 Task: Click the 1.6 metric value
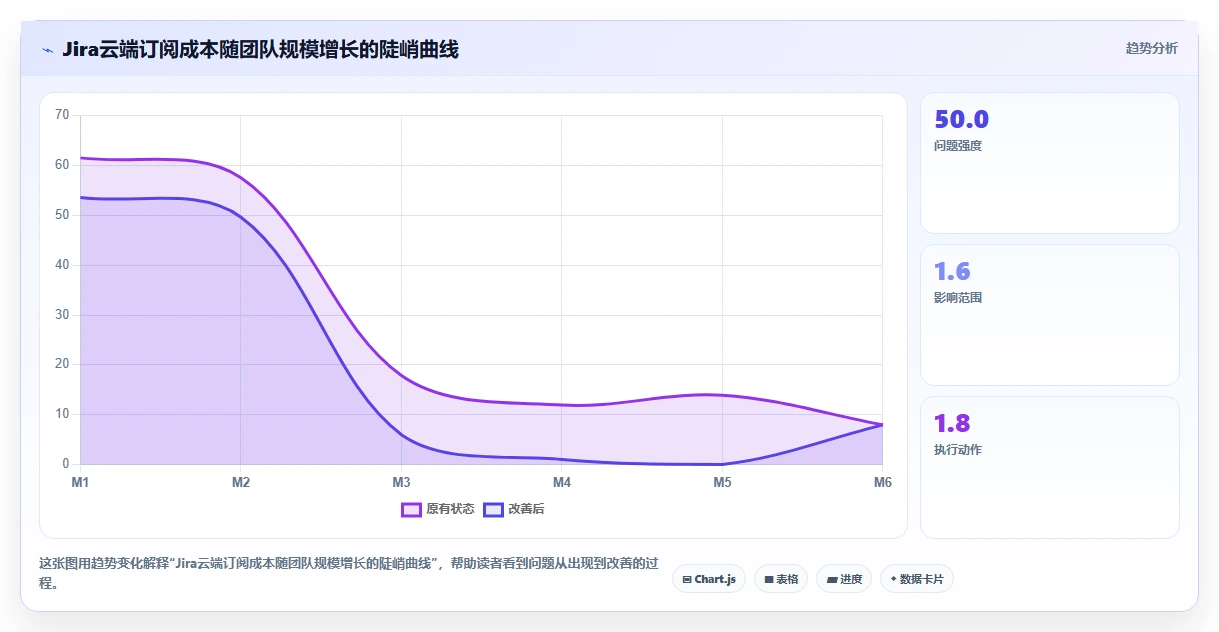coord(952,271)
